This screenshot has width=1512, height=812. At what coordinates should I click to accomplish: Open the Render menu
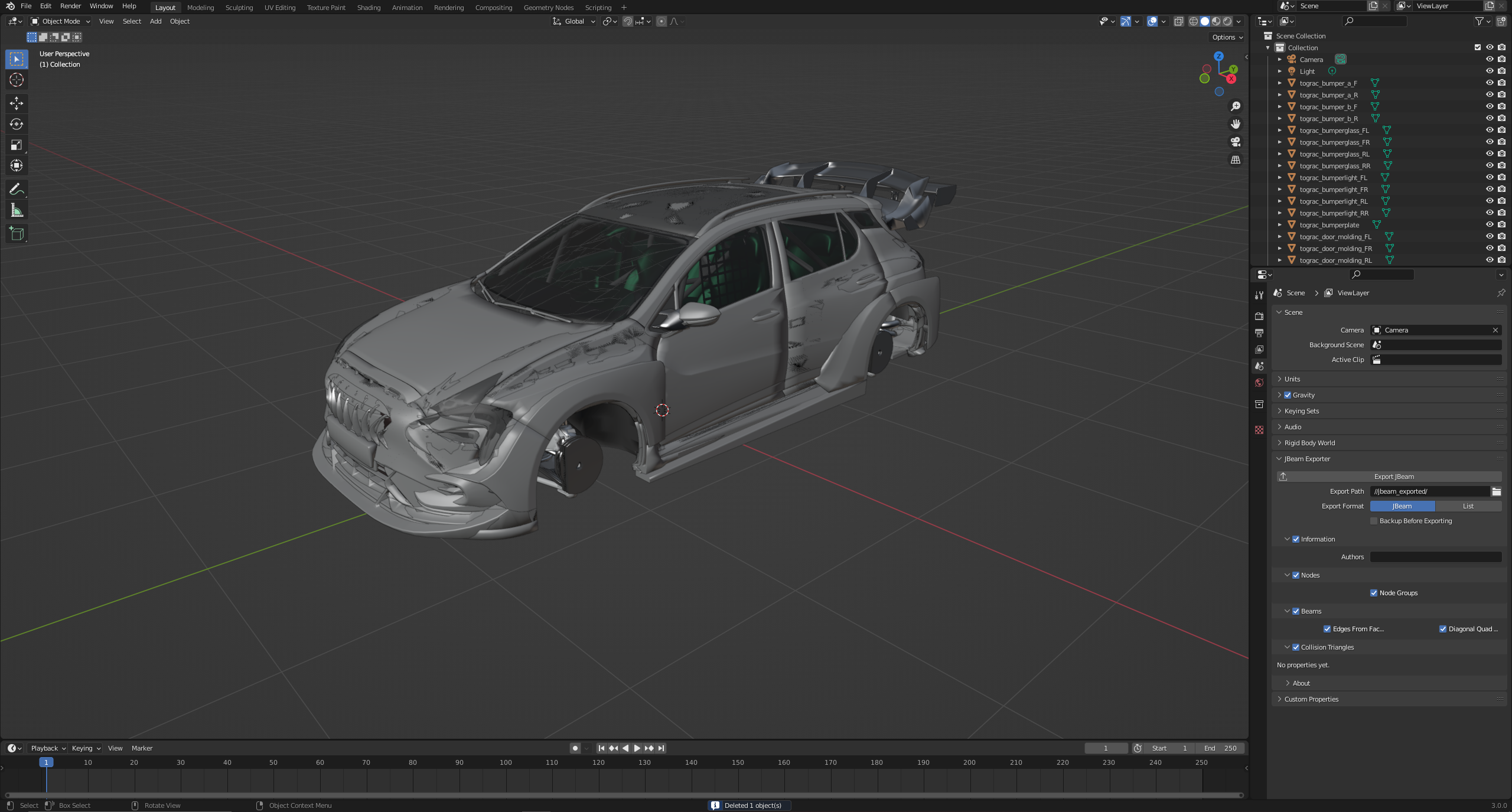point(70,6)
